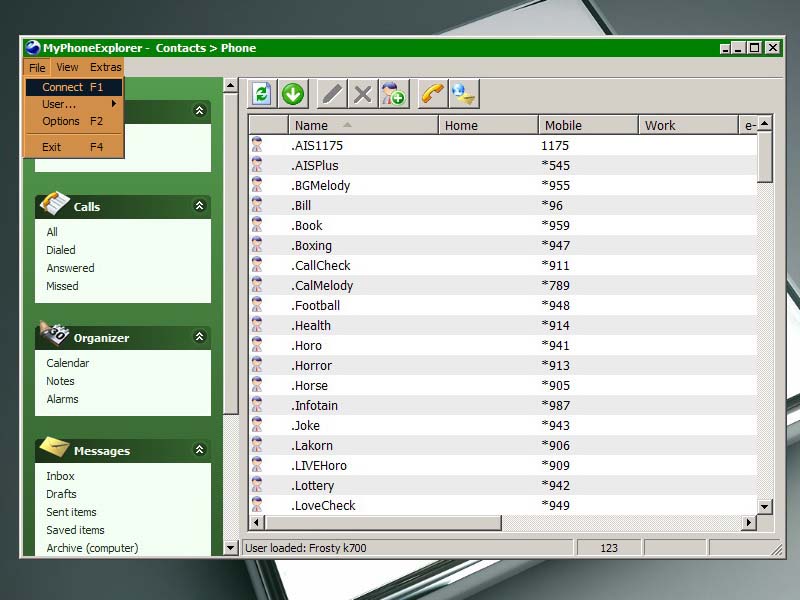Show Answered calls

(x=70, y=268)
